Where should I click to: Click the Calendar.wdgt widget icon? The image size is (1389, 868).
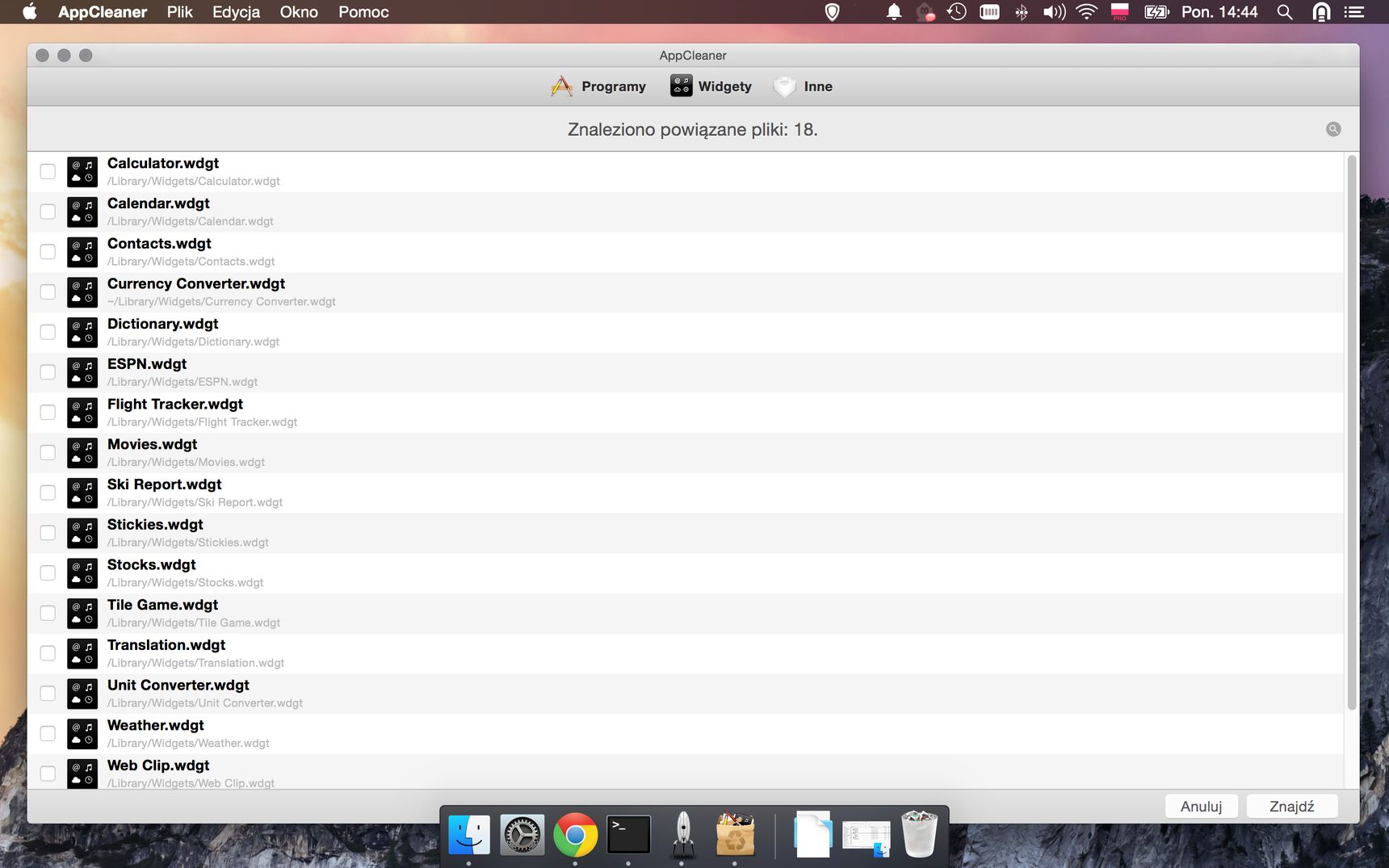click(82, 212)
